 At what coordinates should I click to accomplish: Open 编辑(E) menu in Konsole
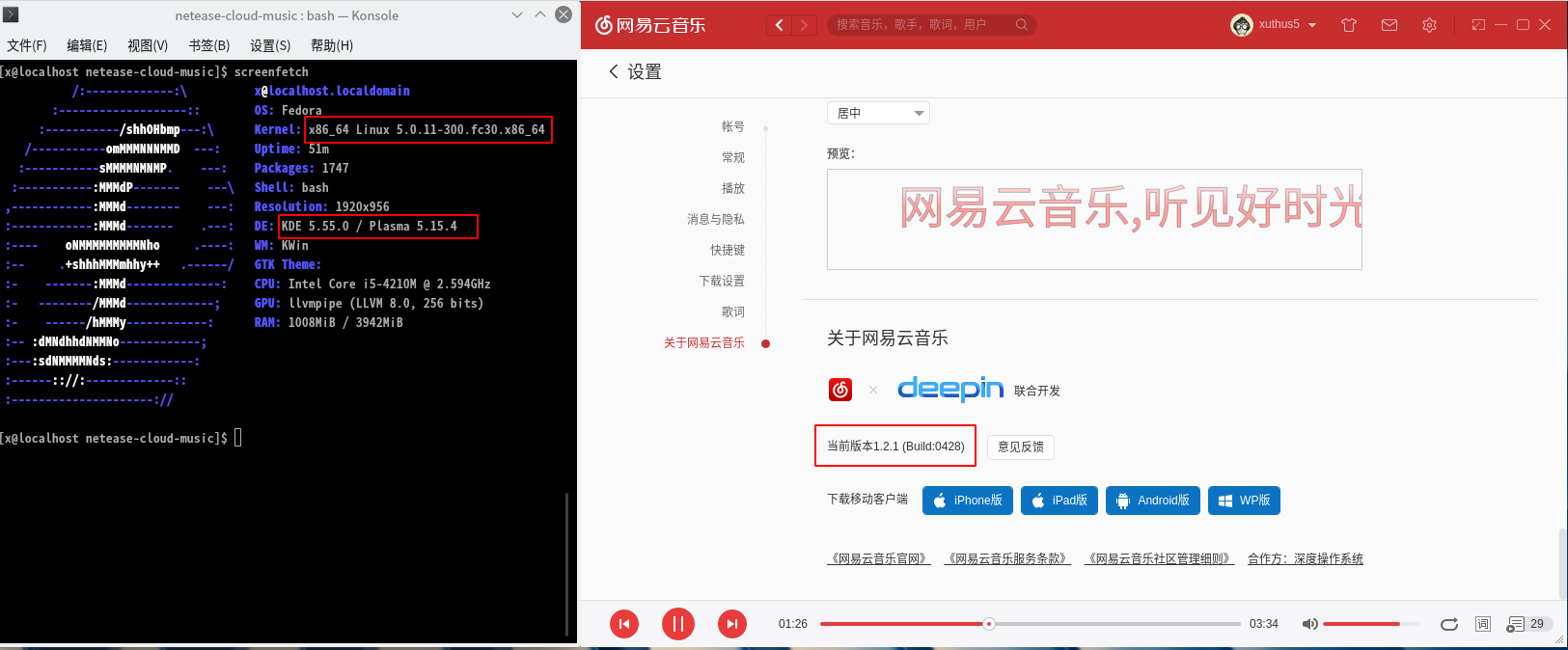[87, 45]
